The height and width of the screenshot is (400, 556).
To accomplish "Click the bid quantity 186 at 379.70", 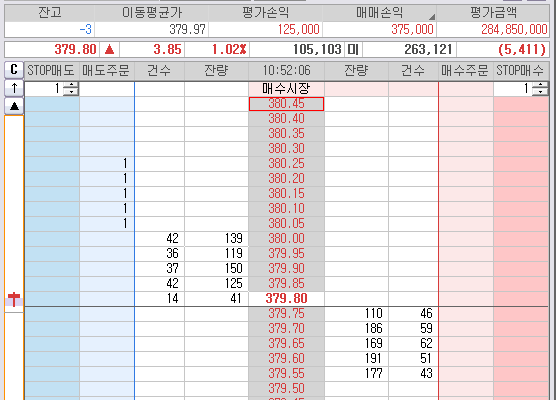I will click(x=356, y=328).
